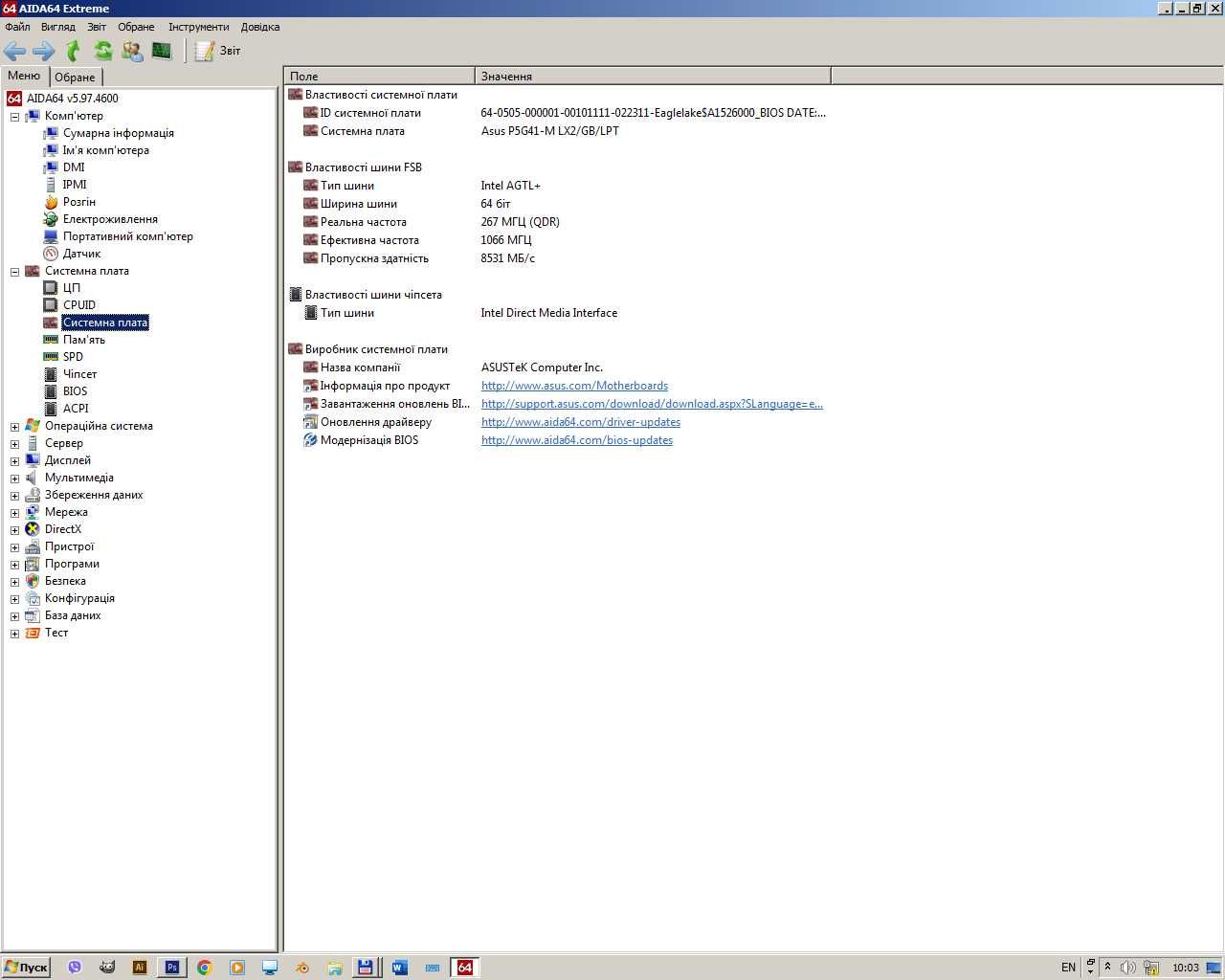Open the green graph monitor toolbar icon
This screenshot has width=1225, height=980.
(162, 51)
